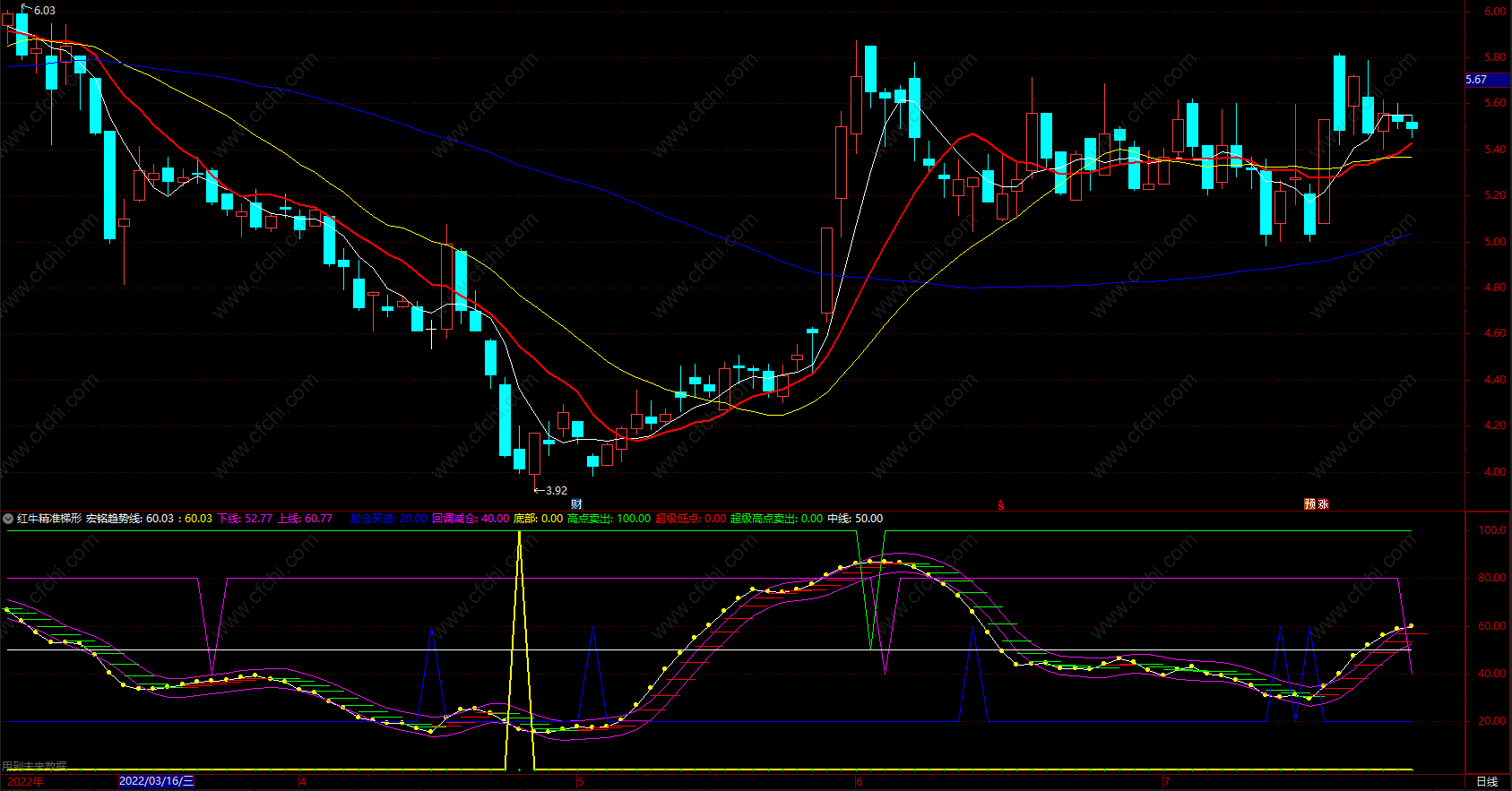Select the 日线 period label
The height and width of the screenshot is (791, 1512).
pos(1487,781)
